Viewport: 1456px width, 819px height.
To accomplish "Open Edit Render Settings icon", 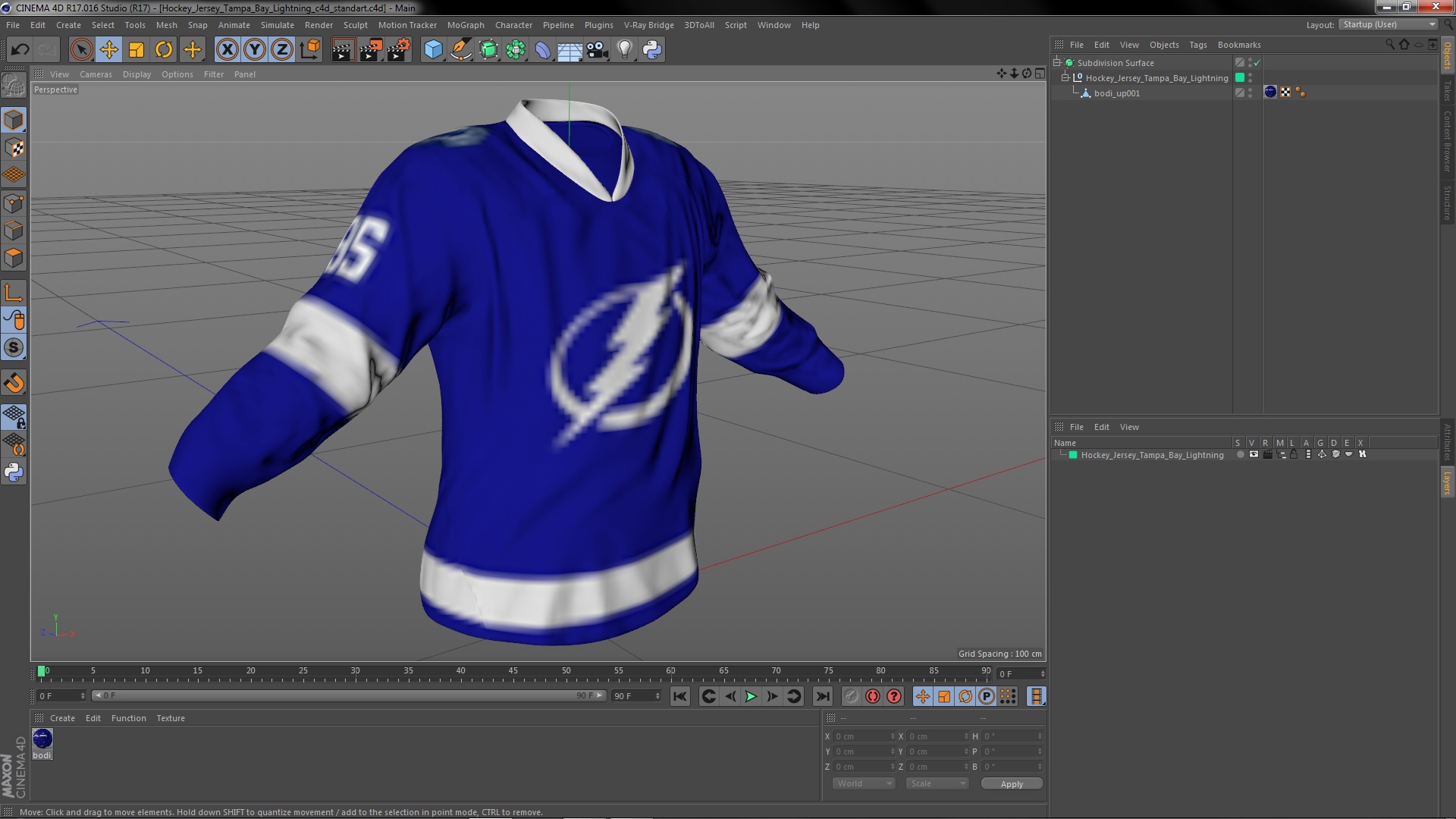I will pos(399,50).
